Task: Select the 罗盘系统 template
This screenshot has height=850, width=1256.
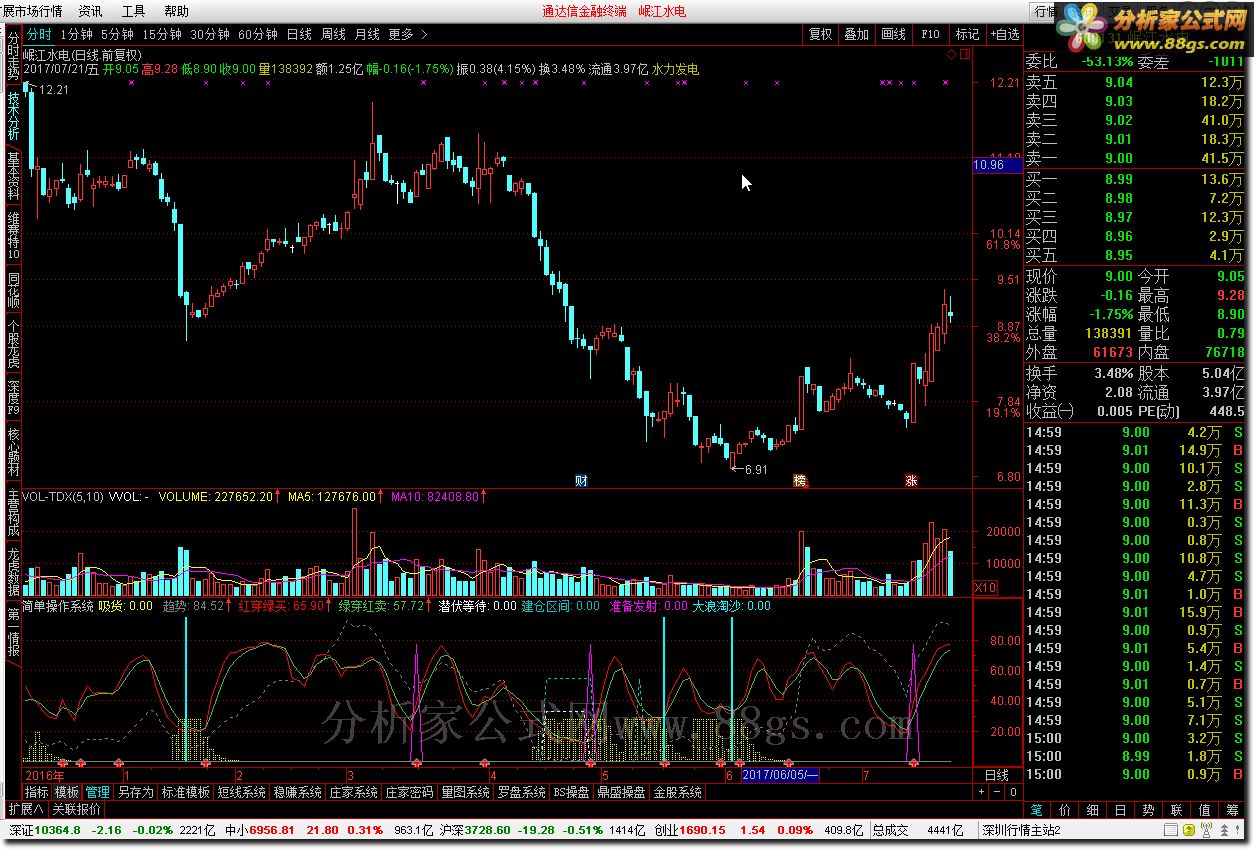Action: pyautogui.click(x=521, y=792)
